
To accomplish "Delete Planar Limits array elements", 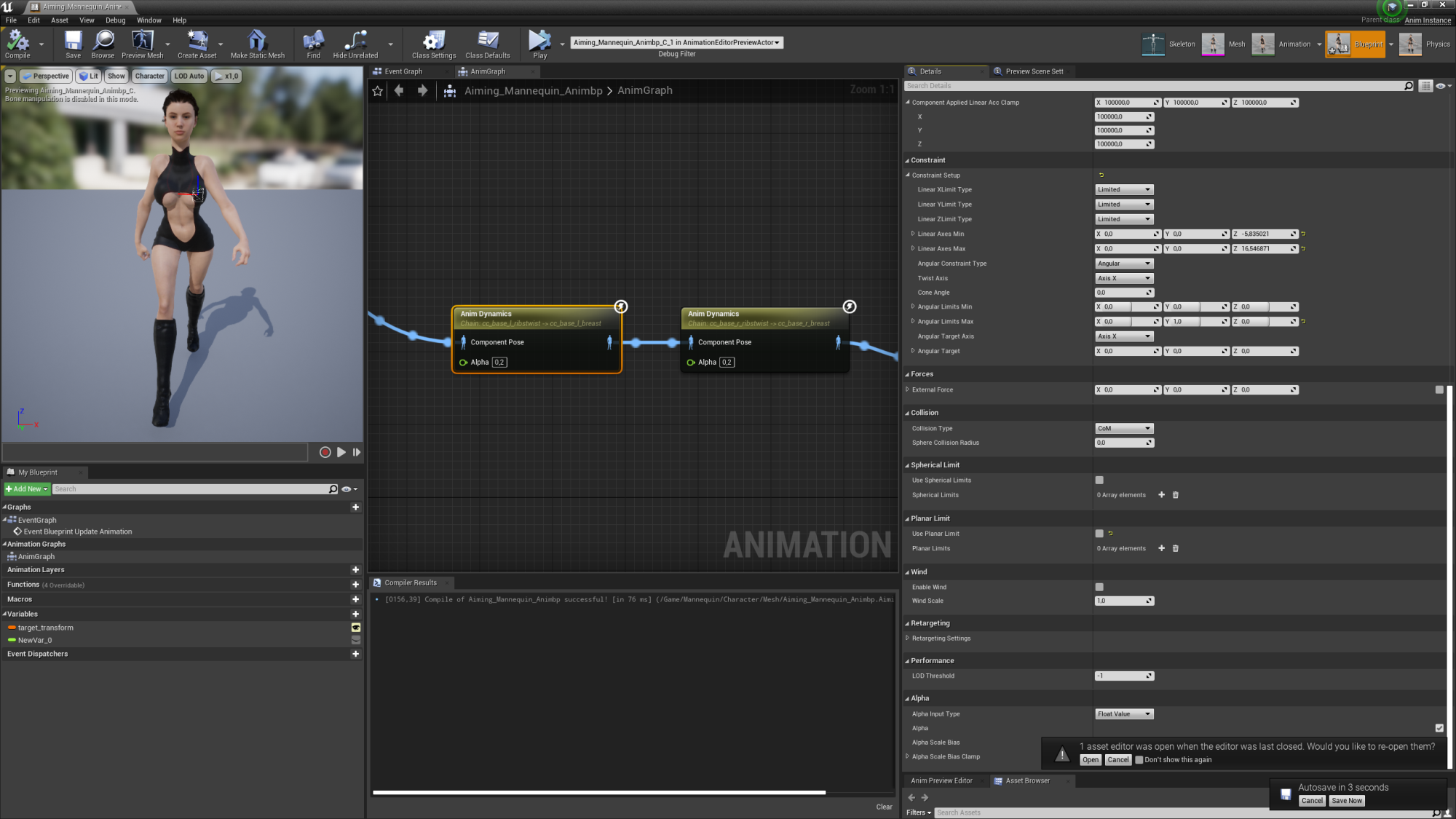I will (1175, 549).
